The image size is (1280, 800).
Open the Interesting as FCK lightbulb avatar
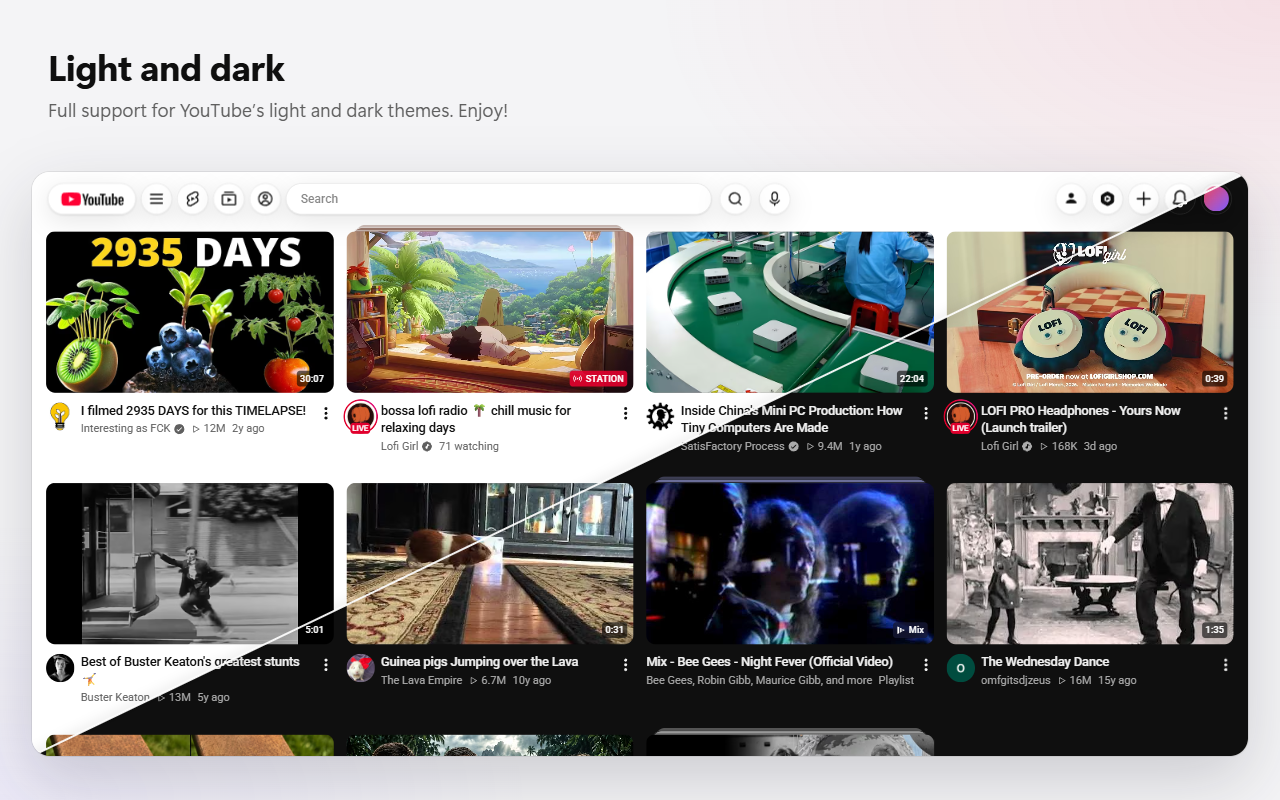[60, 417]
